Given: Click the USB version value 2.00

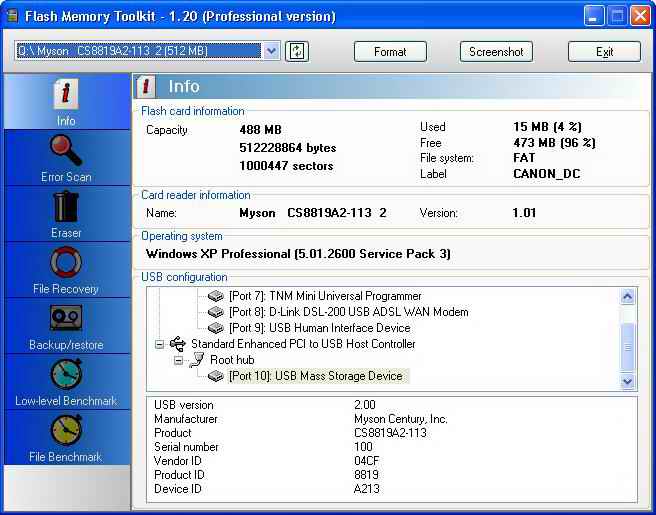Looking at the screenshot, I should (365, 405).
